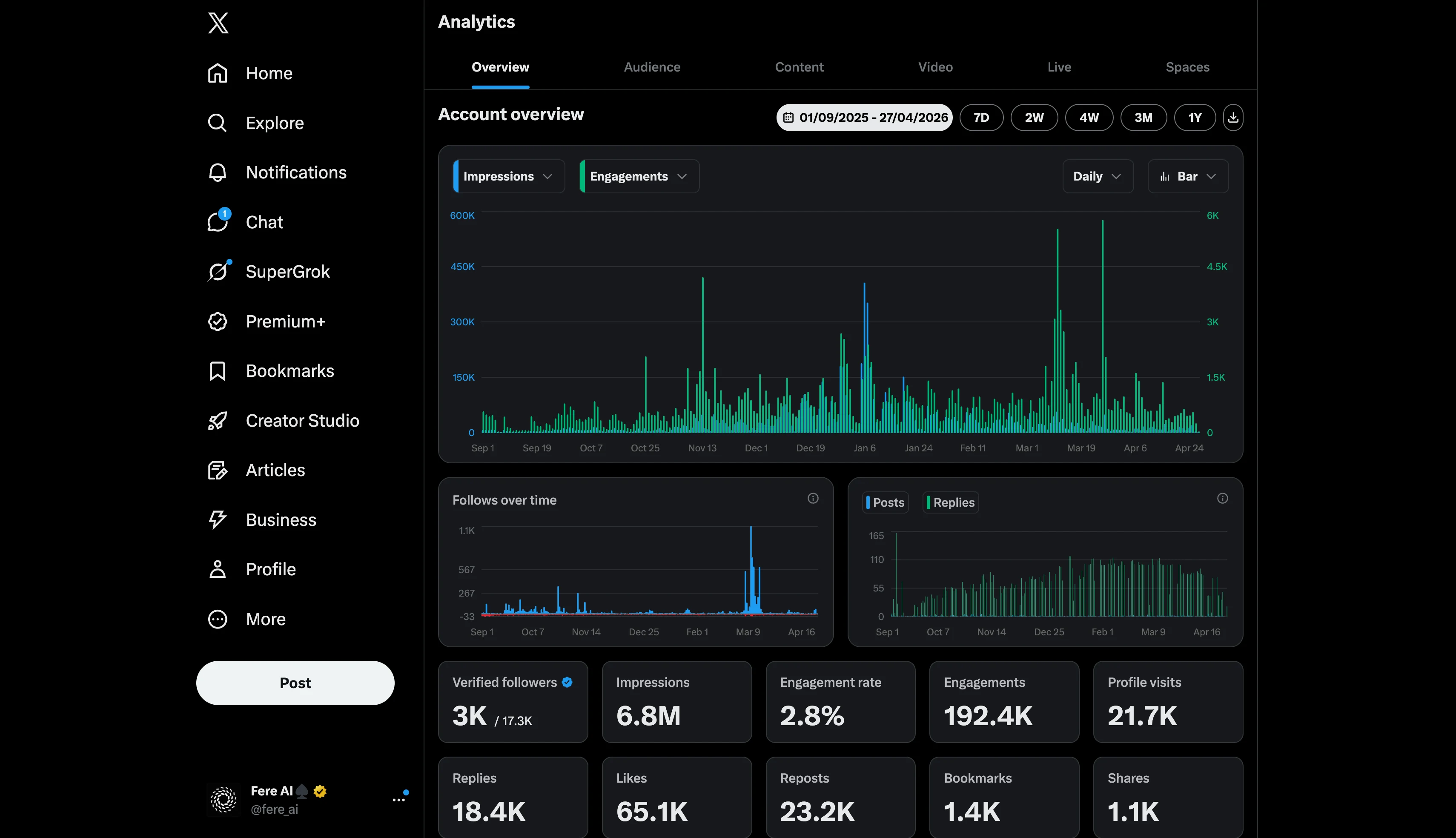Click the More circle icon

[x=218, y=619]
